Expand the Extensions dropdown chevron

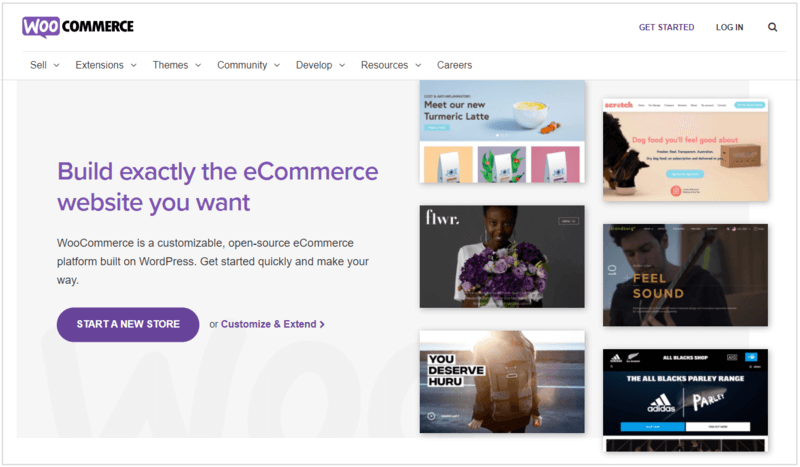pyautogui.click(x=134, y=65)
